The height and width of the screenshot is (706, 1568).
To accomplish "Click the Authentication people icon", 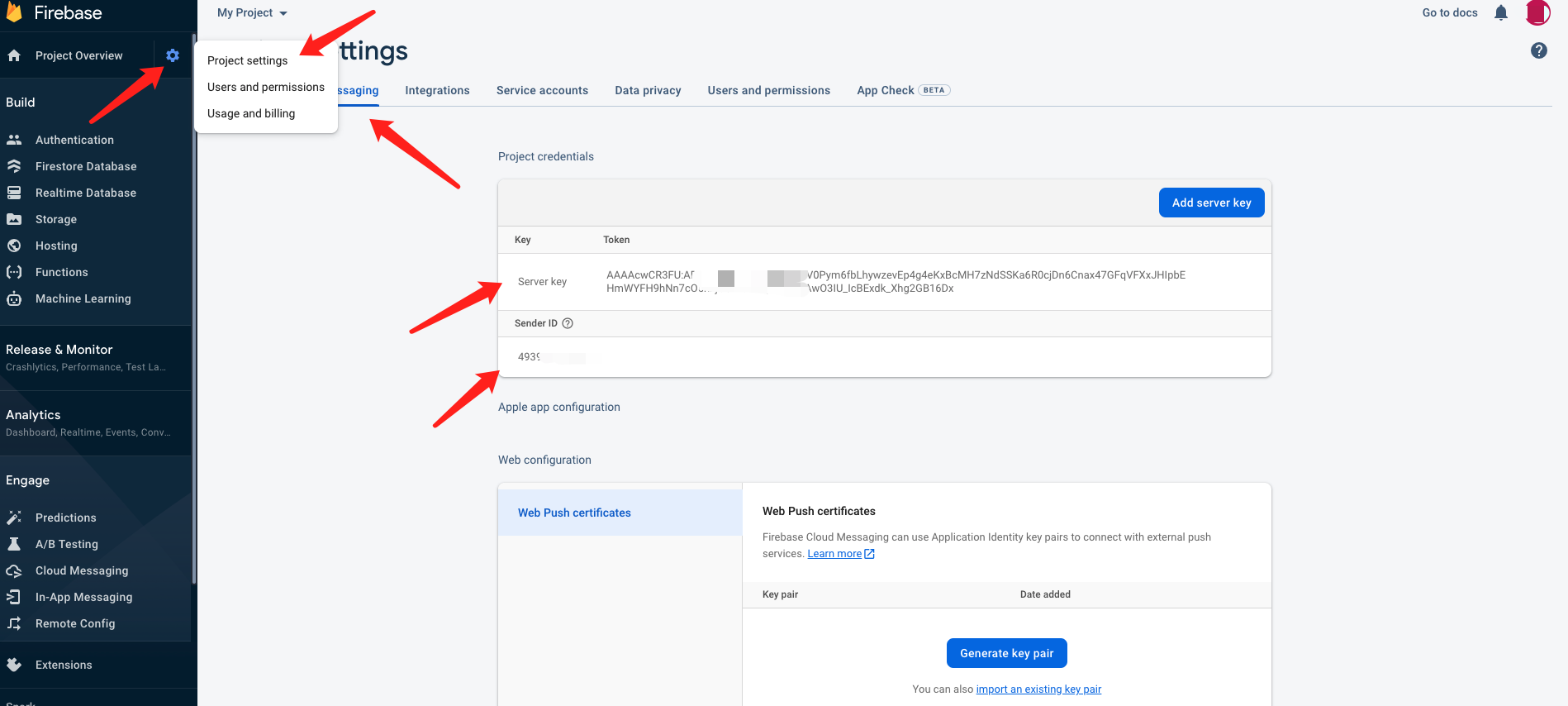I will coord(14,140).
